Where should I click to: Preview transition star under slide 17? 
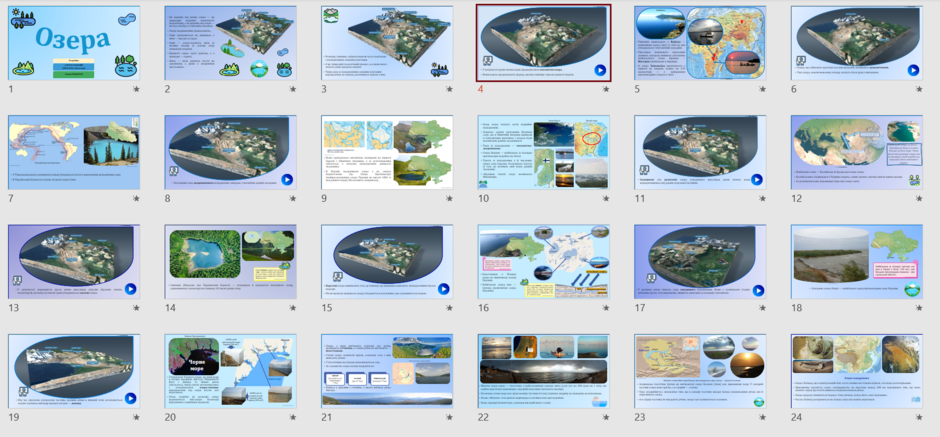[x=762, y=308]
